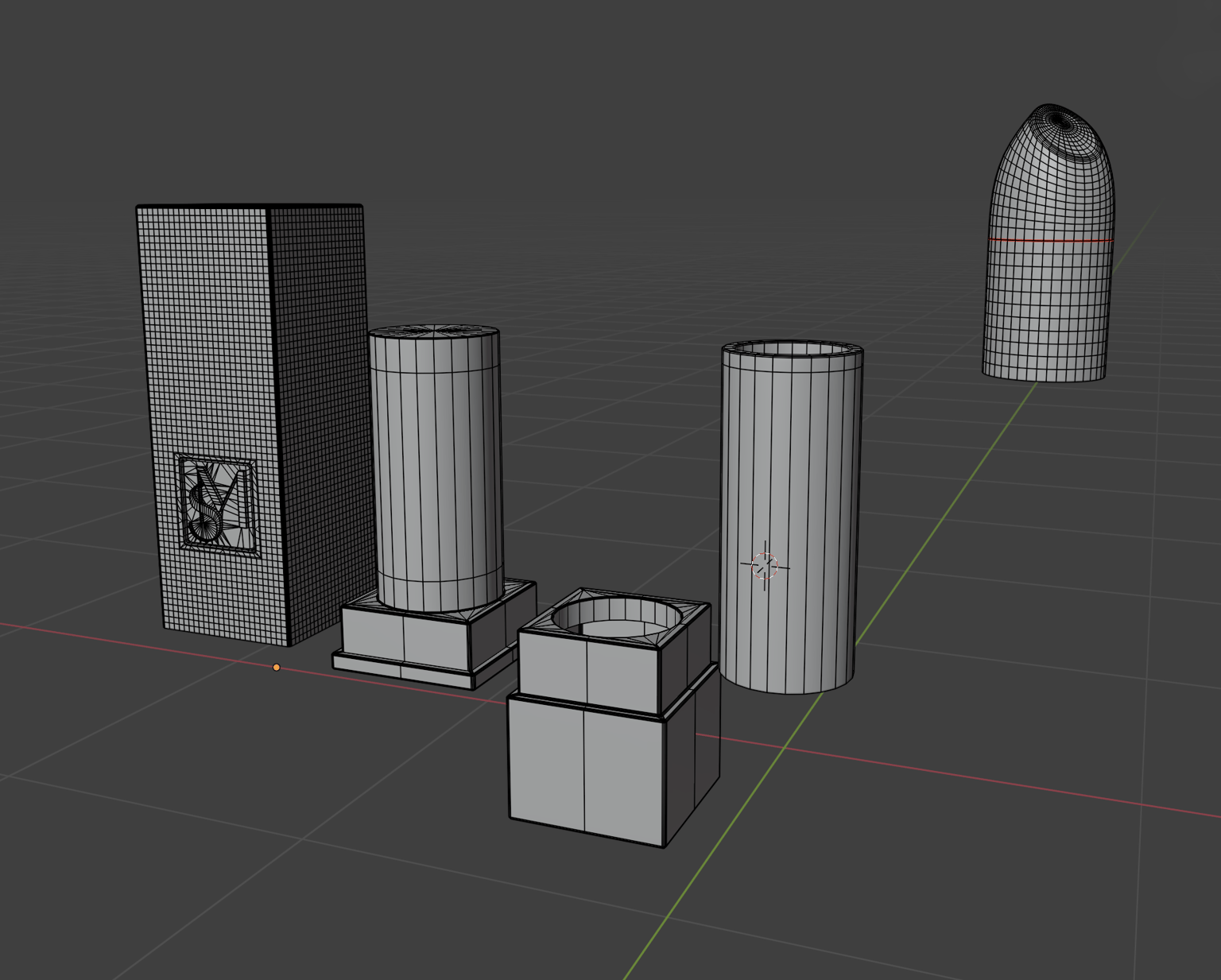Click the red edge loop on the lipstick tip
1221x980 pixels.
point(1051,240)
